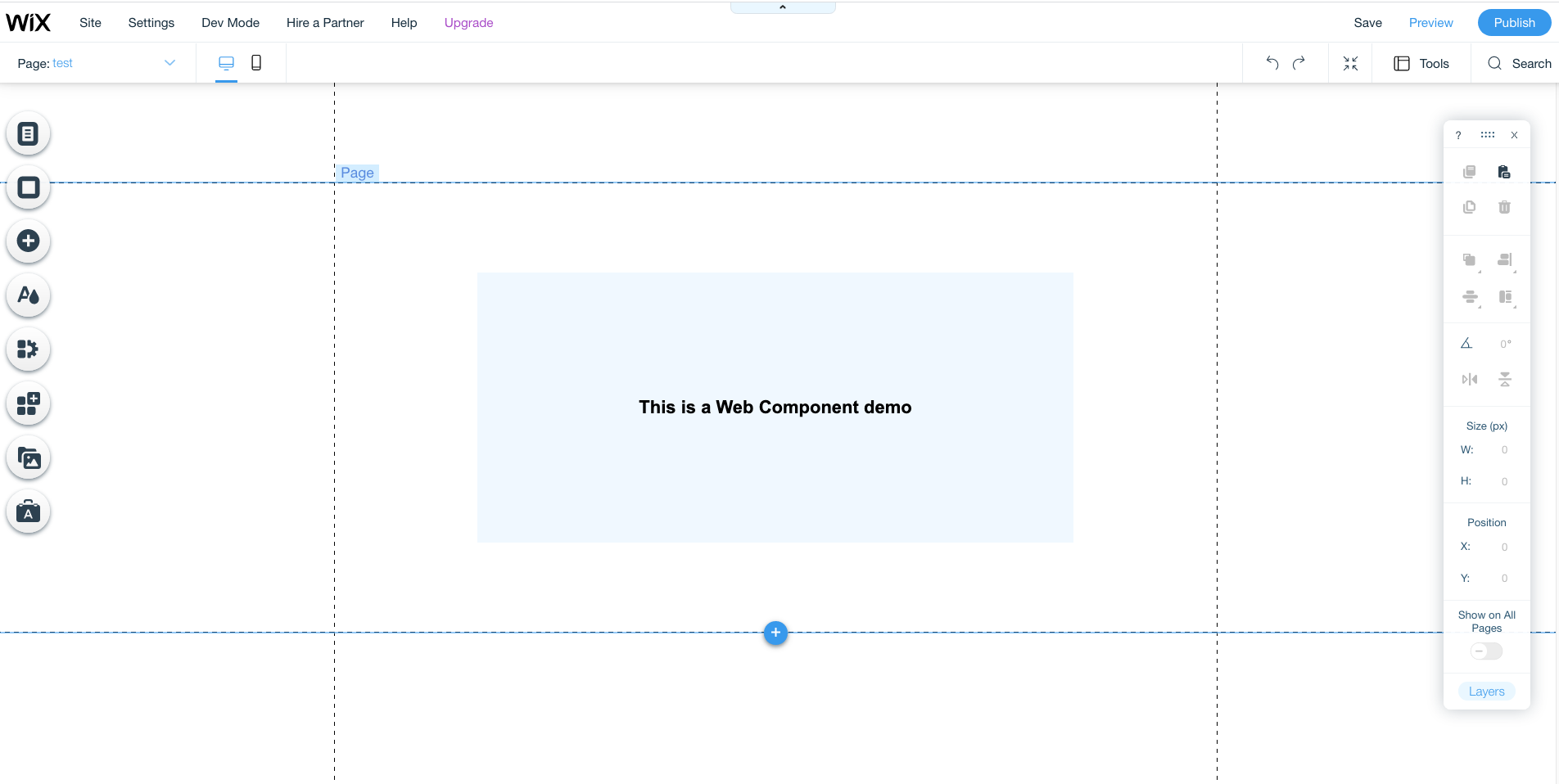Open the Media images icon in sidebar
Image resolution: width=1559 pixels, height=784 pixels.
pos(29,458)
